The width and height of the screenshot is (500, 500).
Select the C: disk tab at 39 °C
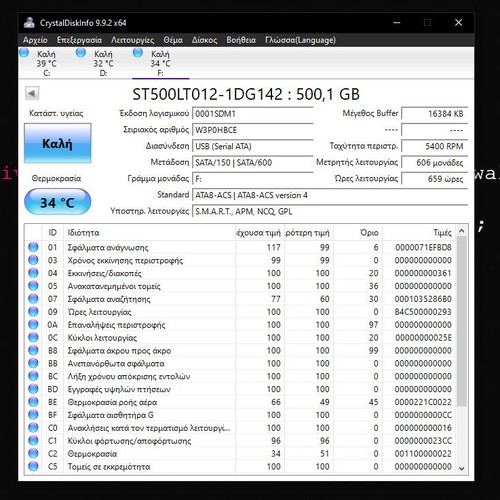(x=47, y=63)
